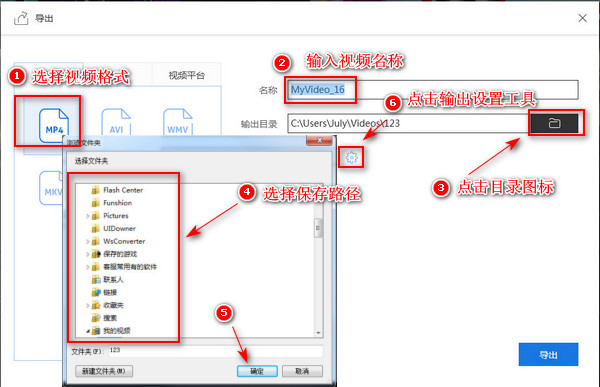The height and width of the screenshot is (387, 600).
Task: Select the MKV format icon
Action: tap(51, 188)
